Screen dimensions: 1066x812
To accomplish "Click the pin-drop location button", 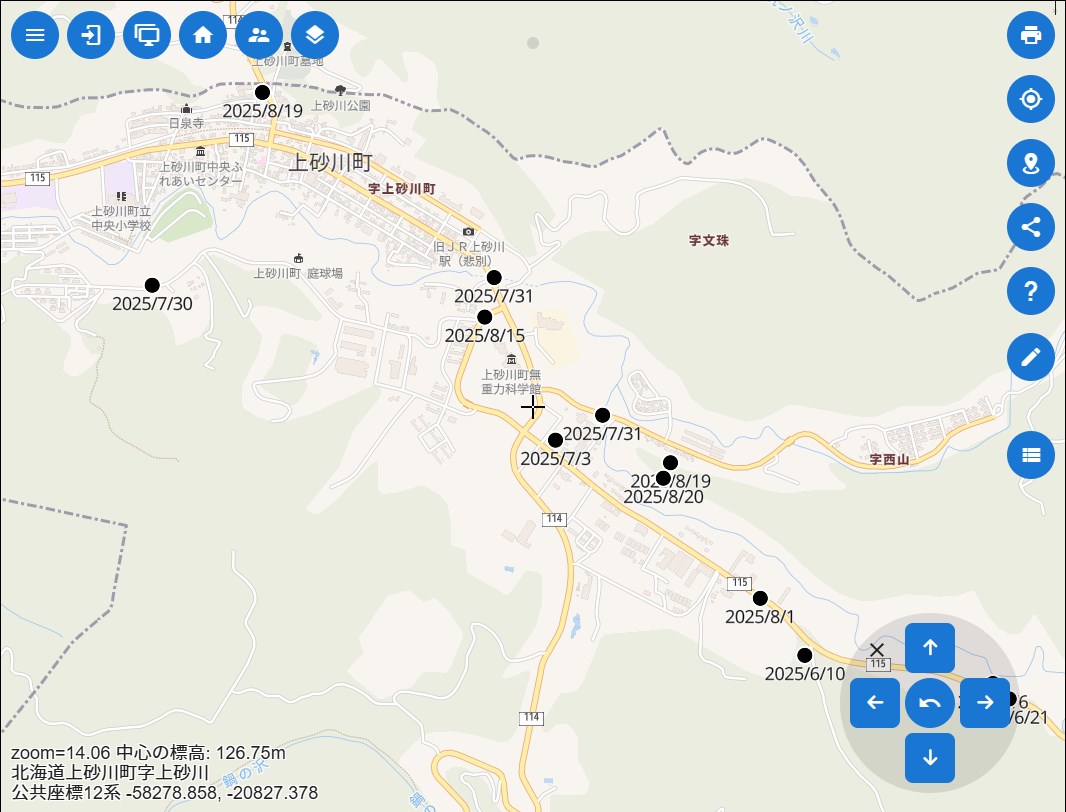I will tap(1031, 163).
